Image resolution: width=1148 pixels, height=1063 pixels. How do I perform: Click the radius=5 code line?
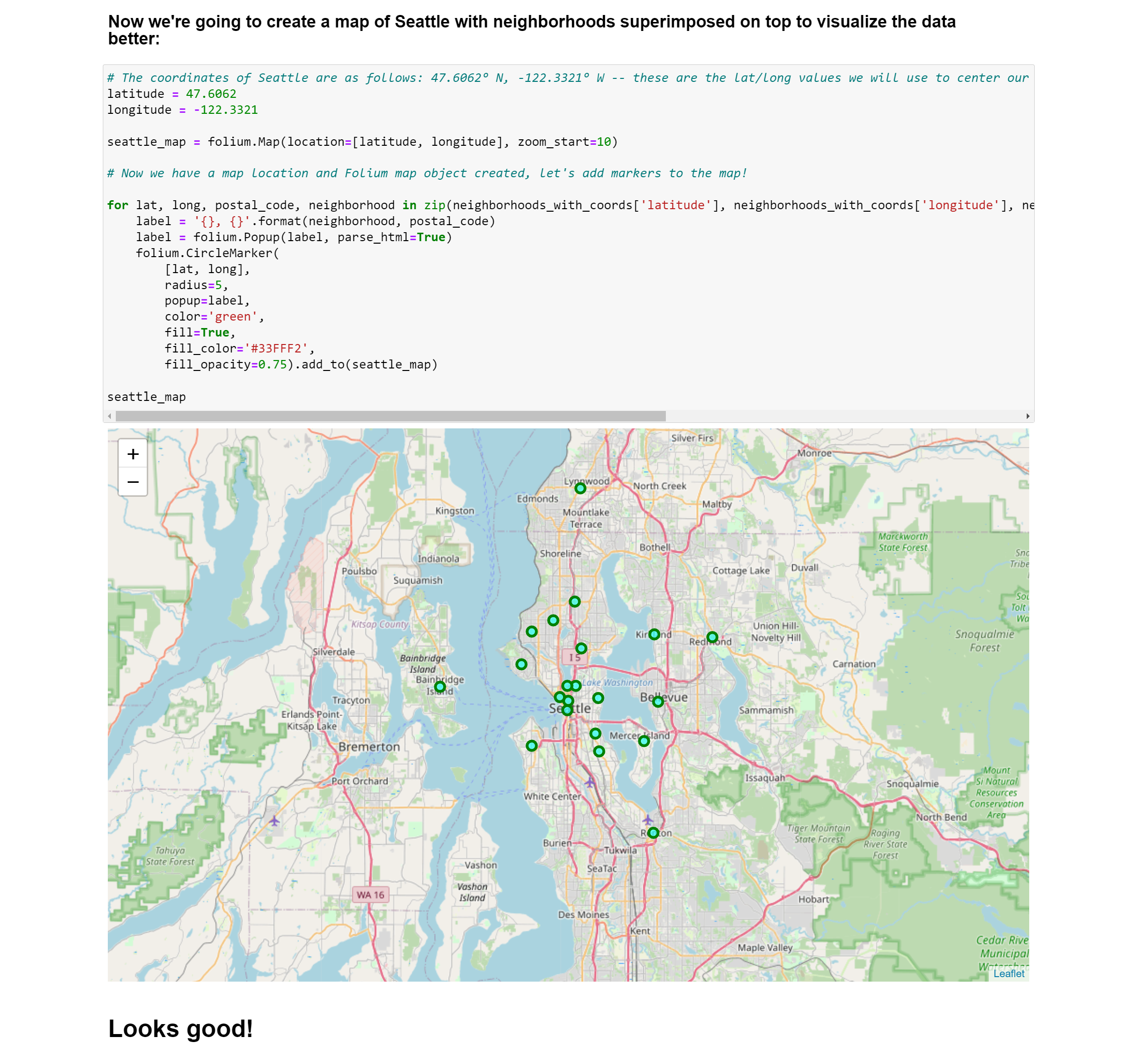click(196, 285)
